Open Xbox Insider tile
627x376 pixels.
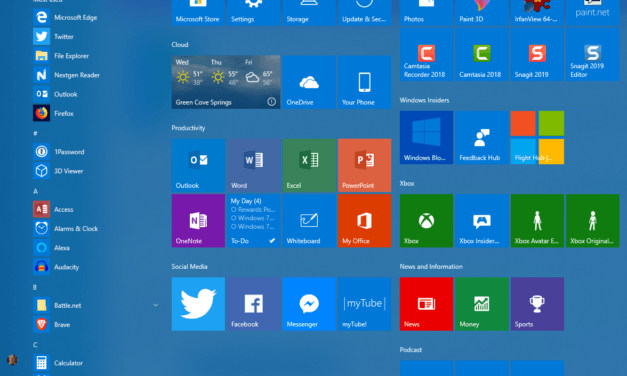pos(482,221)
